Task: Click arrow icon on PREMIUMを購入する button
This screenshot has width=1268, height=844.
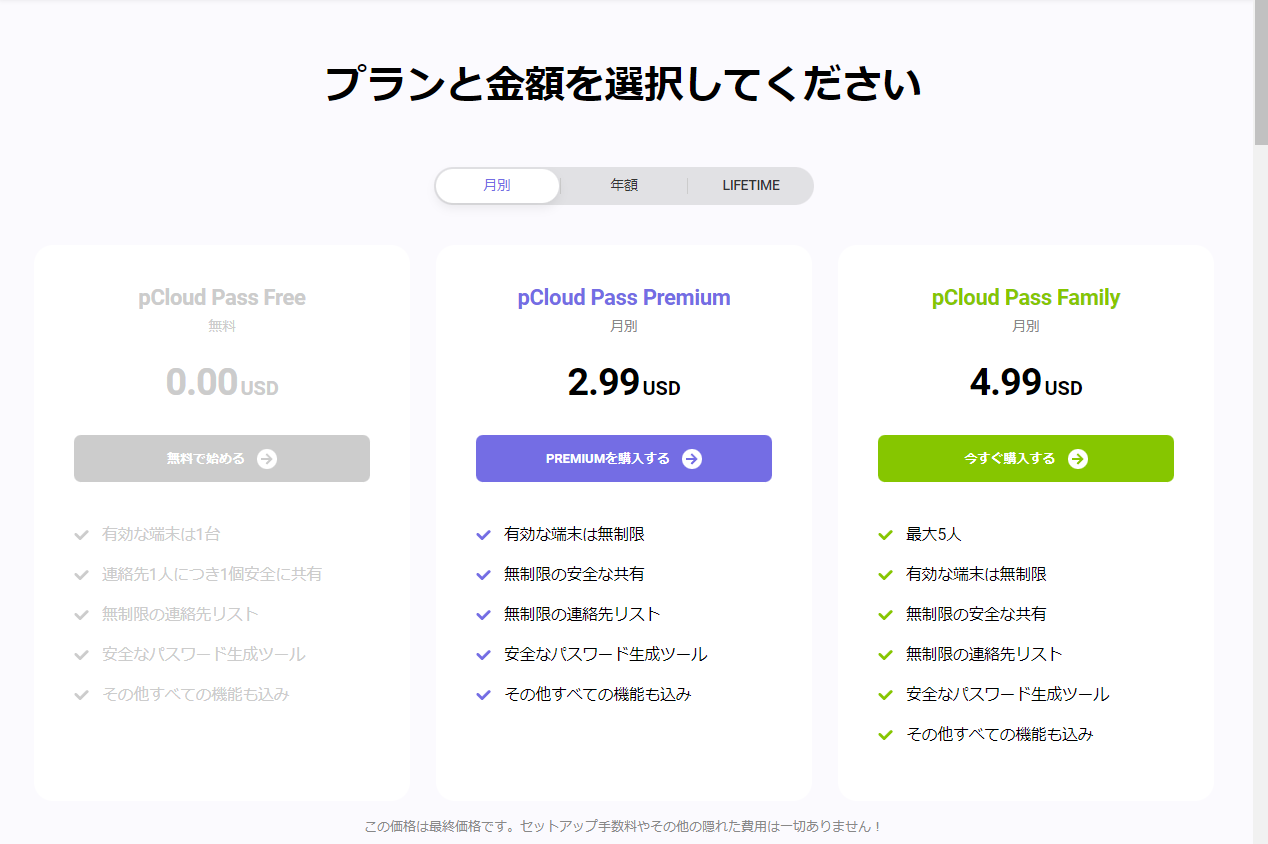Action: click(x=692, y=459)
